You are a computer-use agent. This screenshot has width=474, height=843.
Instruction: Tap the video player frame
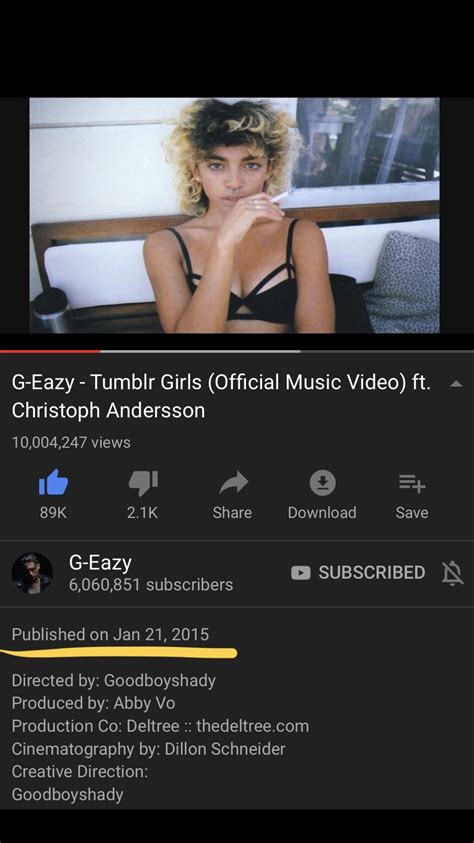pos(234,215)
